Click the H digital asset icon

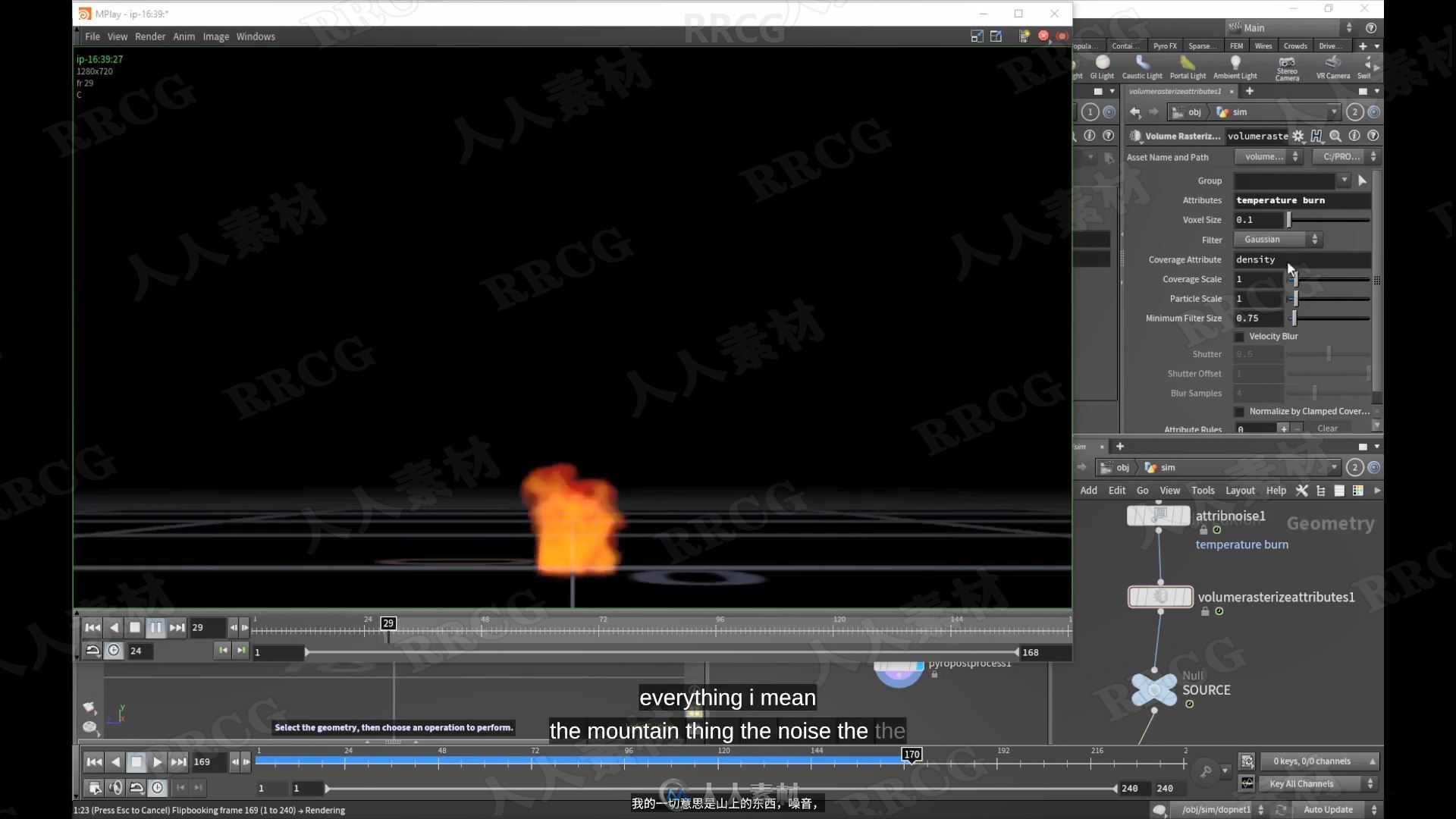click(1316, 136)
